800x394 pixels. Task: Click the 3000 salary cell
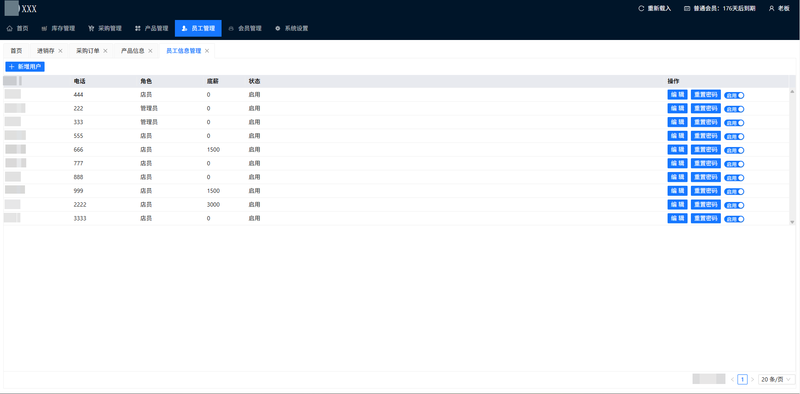[x=213, y=205]
